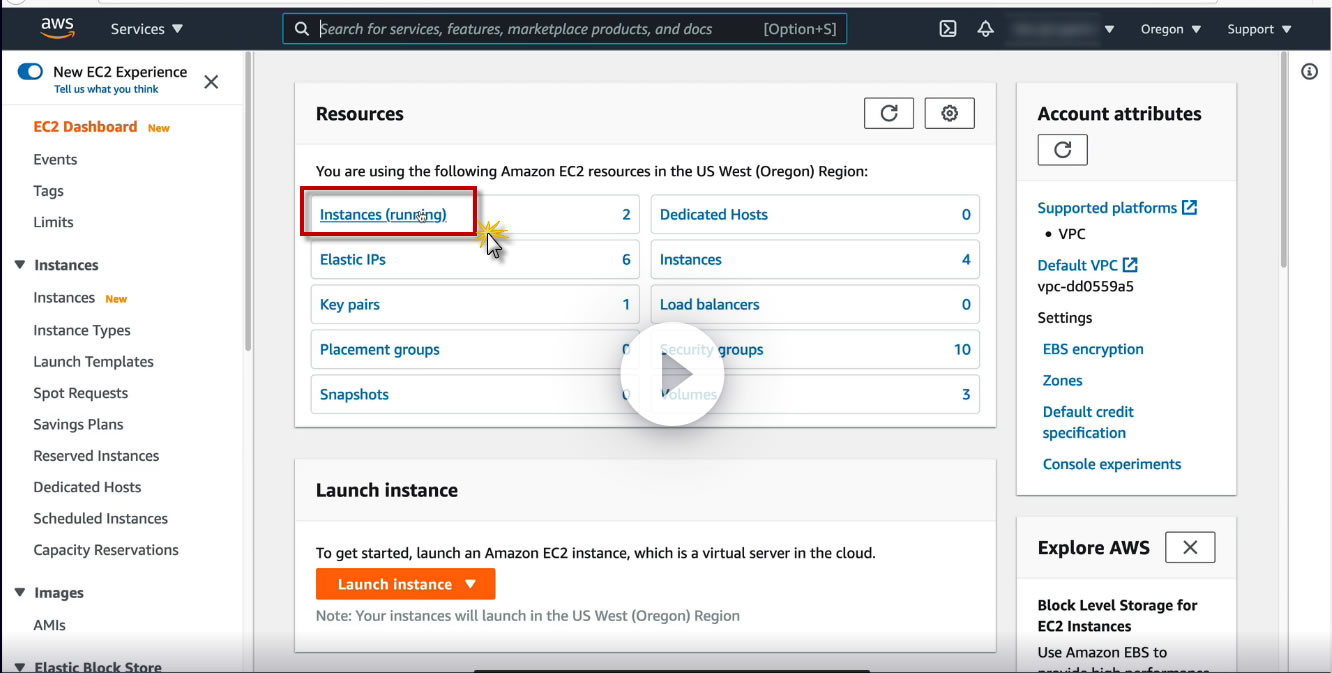
Task: Click the sidebar vertical scrollbar
Action: tap(248, 200)
